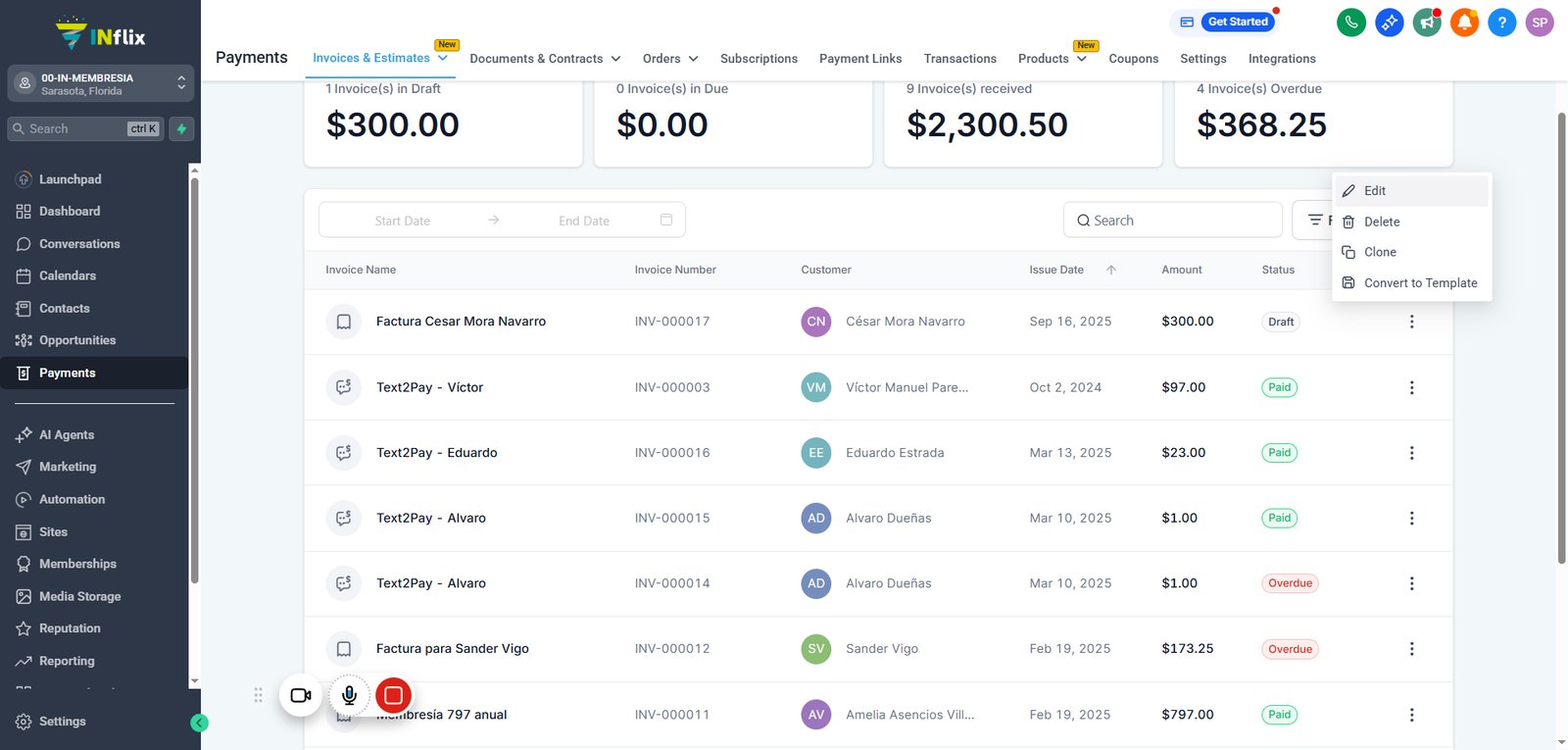This screenshot has width=1568, height=750.
Task: Click the blue sparkle AI assistant icon
Action: [x=1389, y=22]
